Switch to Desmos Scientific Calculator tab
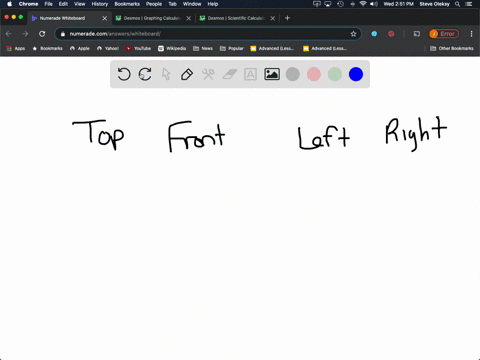The image size is (480, 360). pyautogui.click(x=236, y=18)
